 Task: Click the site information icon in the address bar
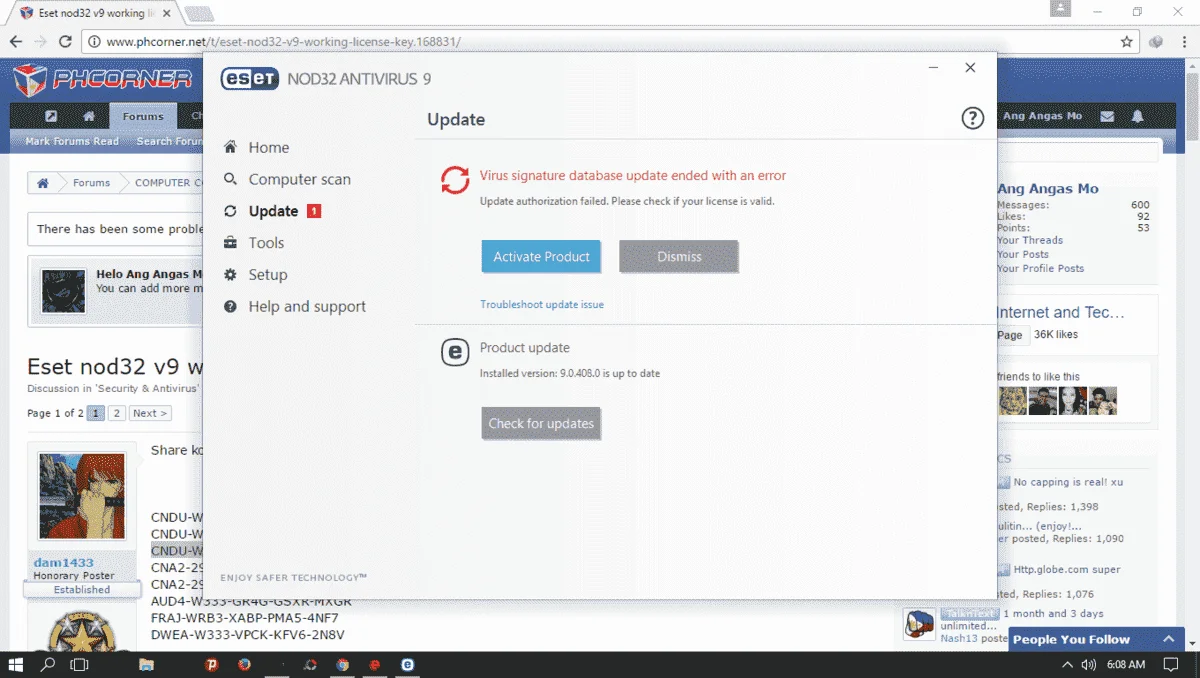coord(94,42)
